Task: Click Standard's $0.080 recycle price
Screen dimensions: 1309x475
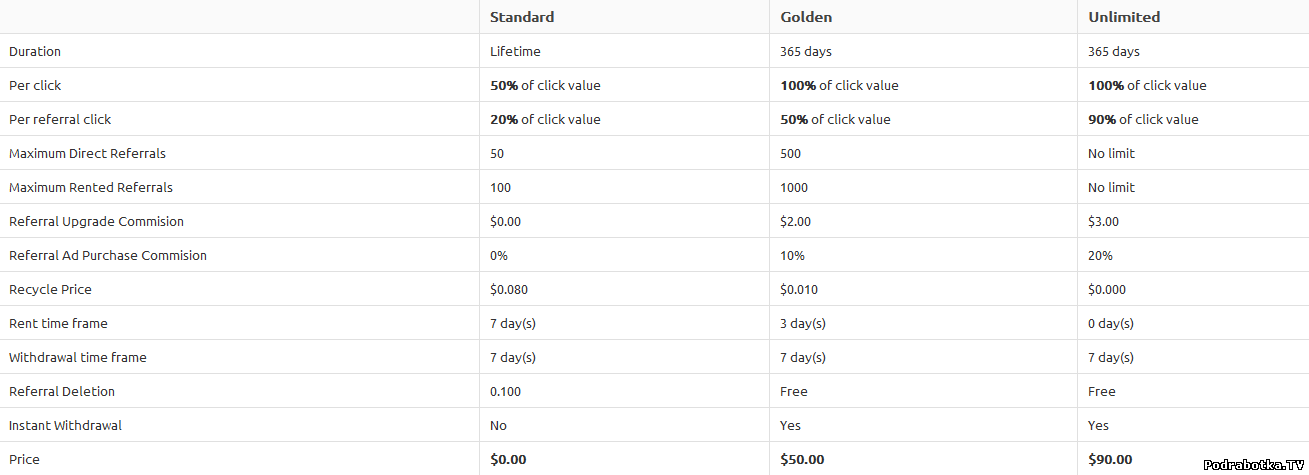Action: (x=509, y=289)
